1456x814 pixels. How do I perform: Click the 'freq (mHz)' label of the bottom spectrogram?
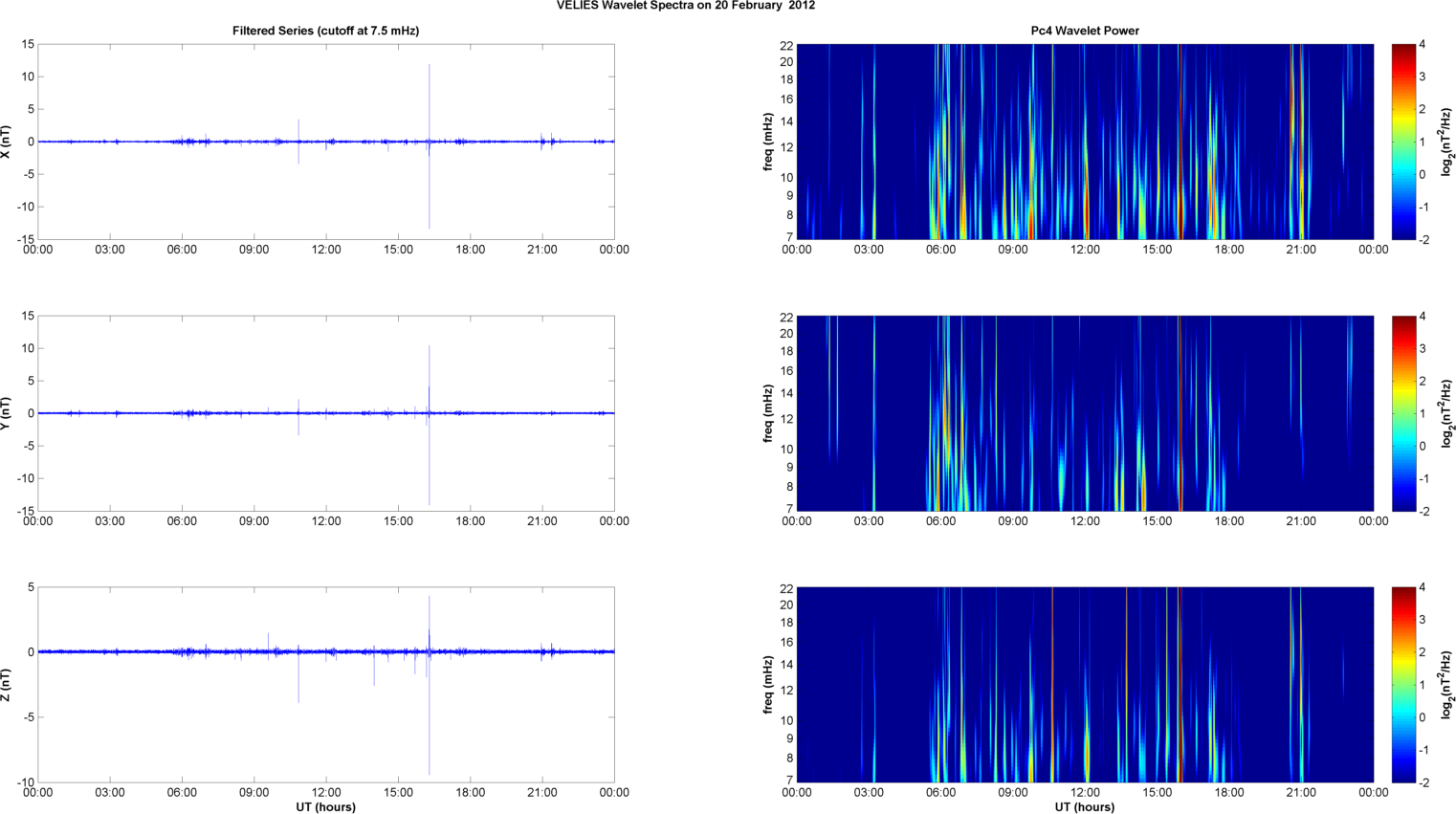click(767, 685)
